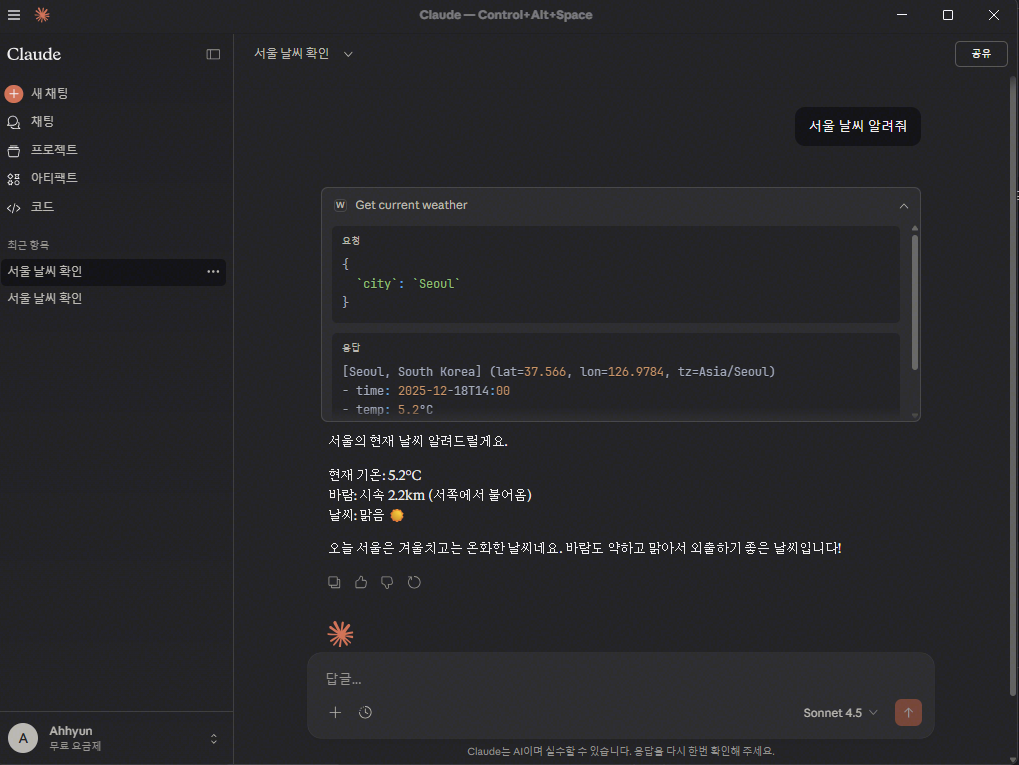Click the 공유 share button
Image resolution: width=1019 pixels, height=765 pixels.
pyautogui.click(x=981, y=53)
